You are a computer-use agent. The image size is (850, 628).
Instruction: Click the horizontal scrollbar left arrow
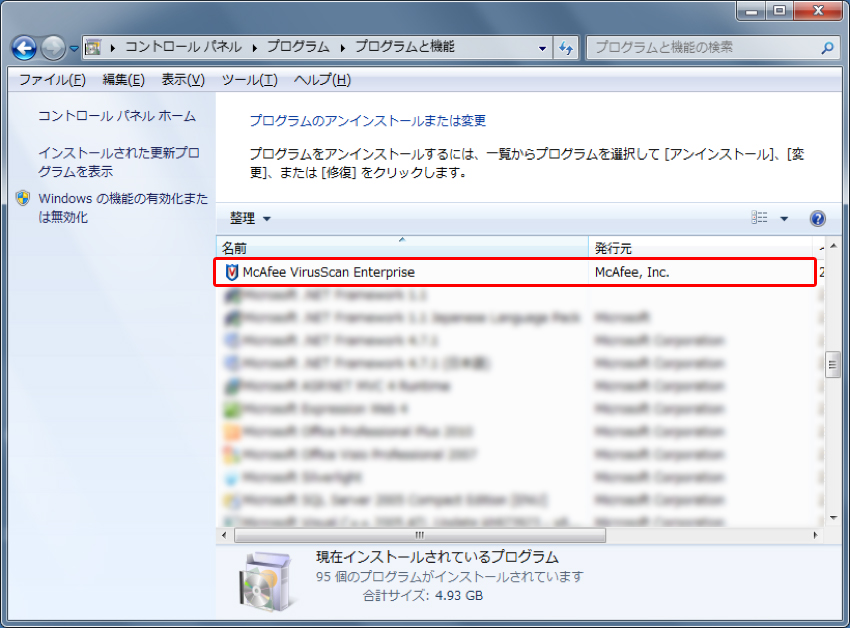pos(224,535)
